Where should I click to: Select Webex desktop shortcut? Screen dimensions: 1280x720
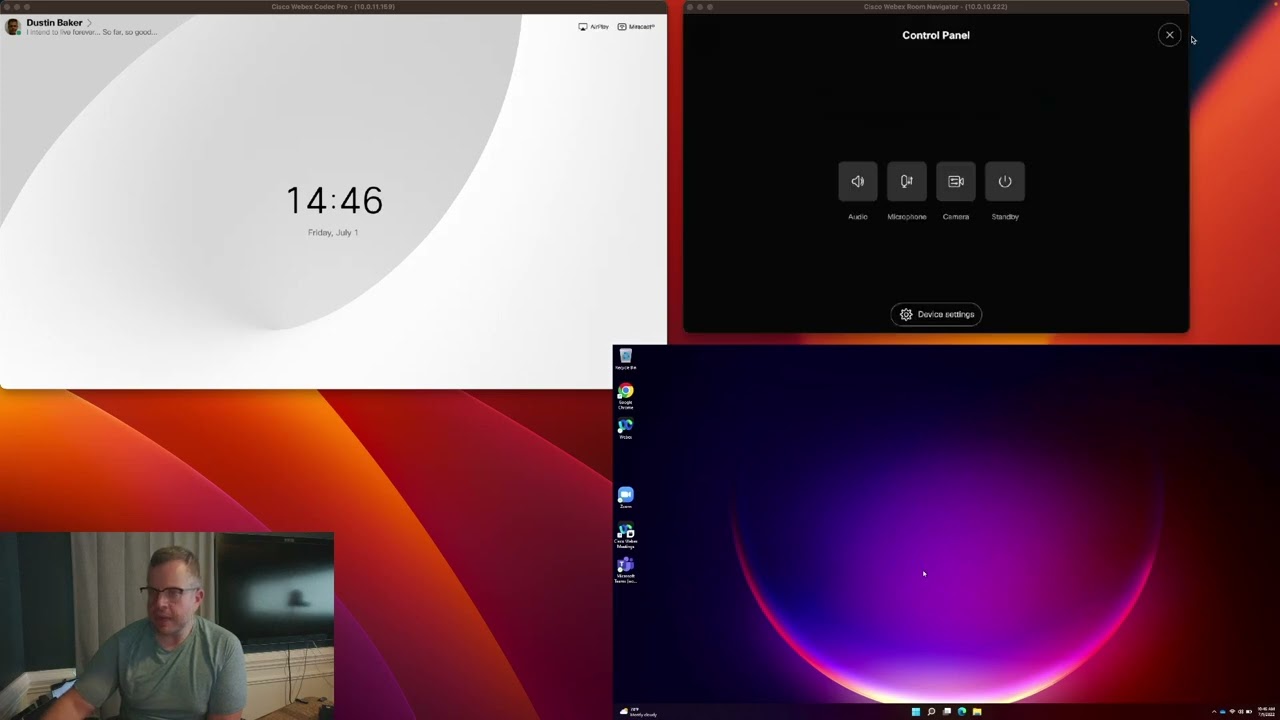pos(625,429)
